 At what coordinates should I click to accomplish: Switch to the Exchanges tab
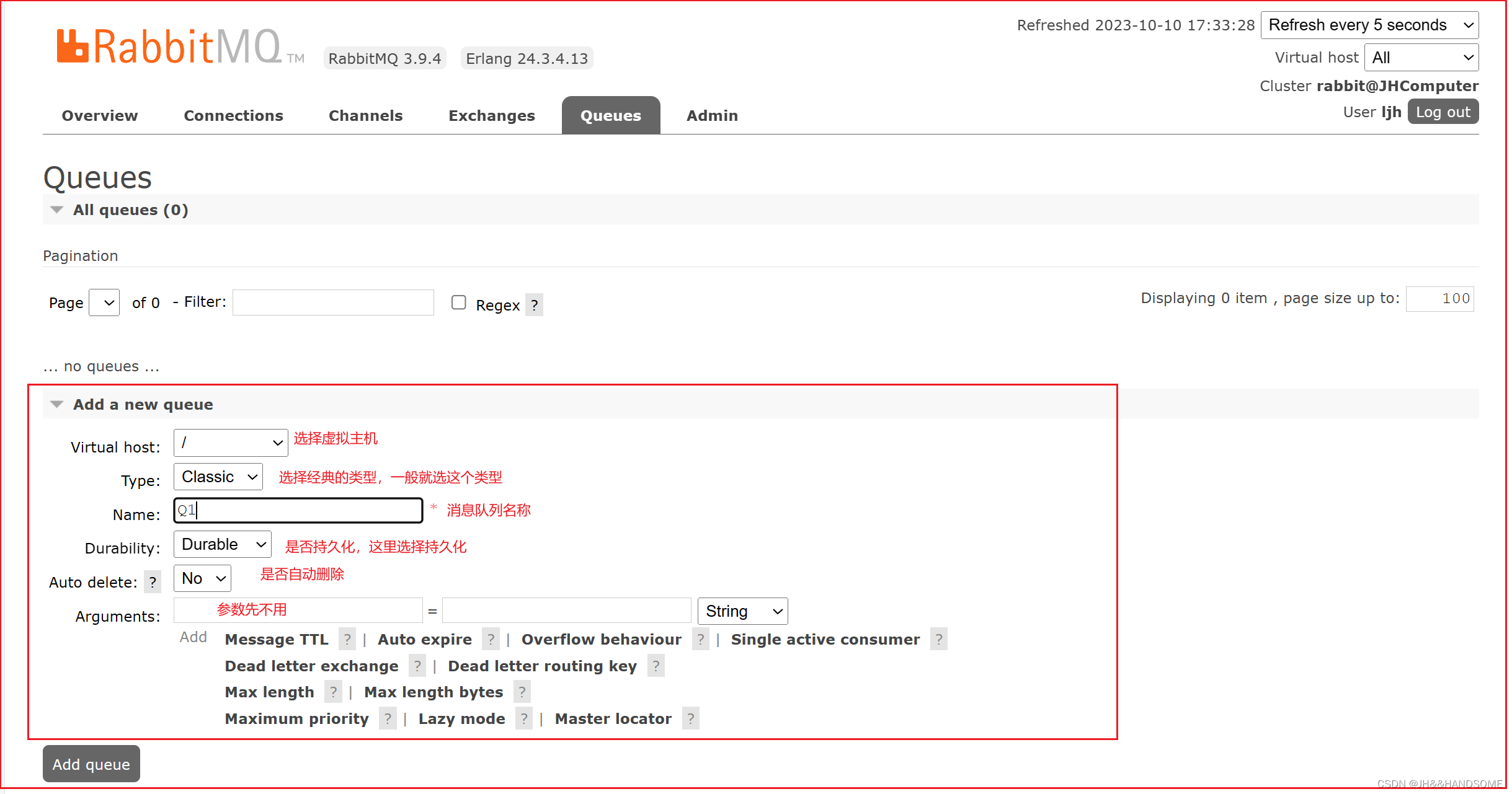click(491, 115)
